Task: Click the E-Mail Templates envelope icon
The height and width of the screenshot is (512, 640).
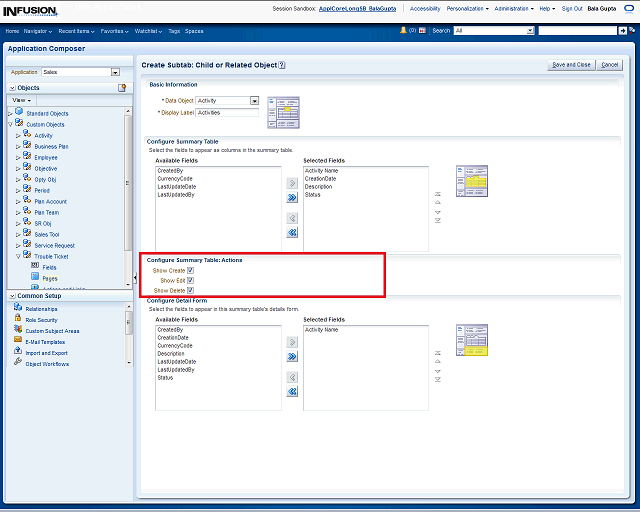Action: (18, 341)
